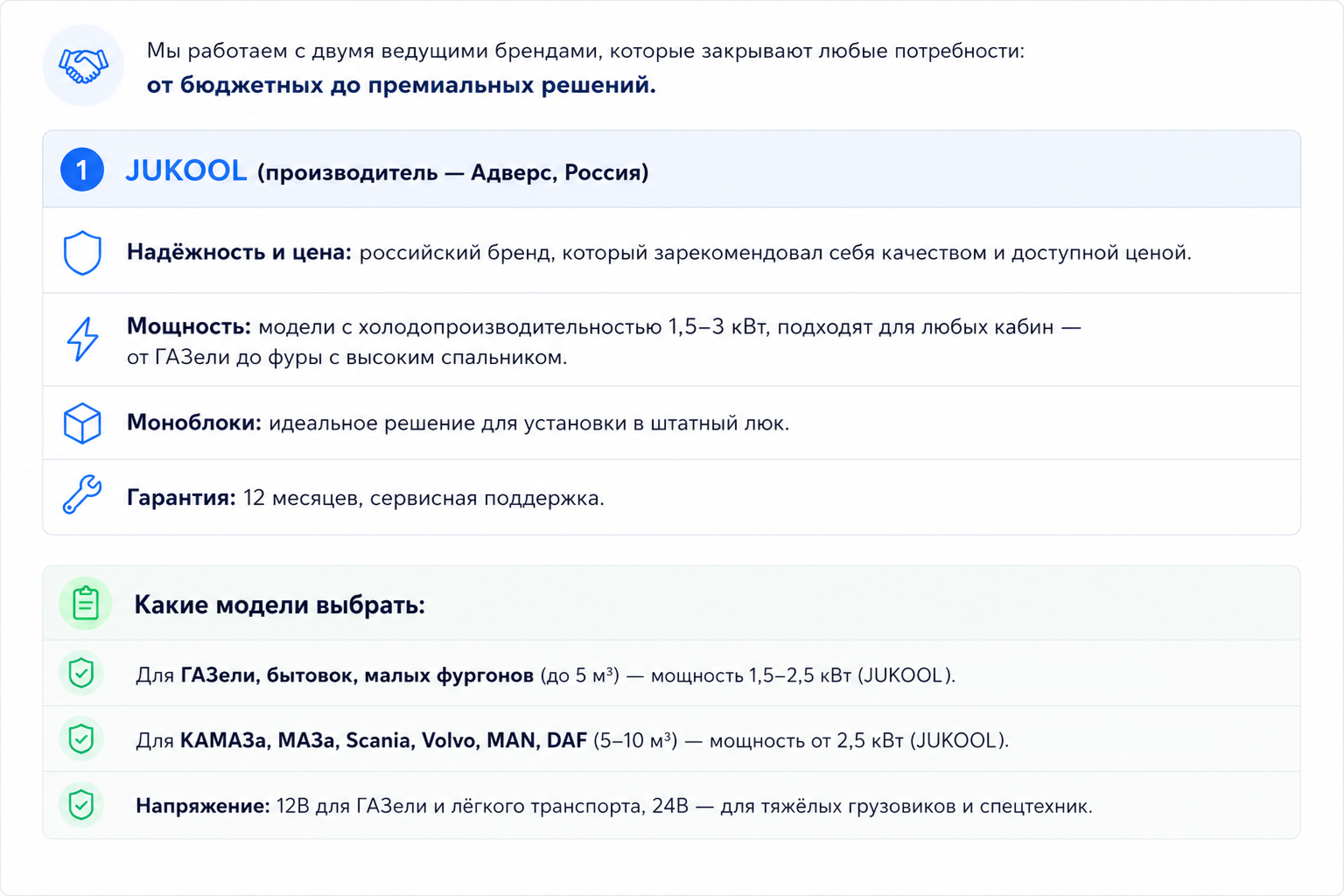The width and height of the screenshot is (1344, 896).
Task: Click 'мощность 1,5–2,5 кВт (JUKOOL).' text
Action: pyautogui.click(x=803, y=675)
